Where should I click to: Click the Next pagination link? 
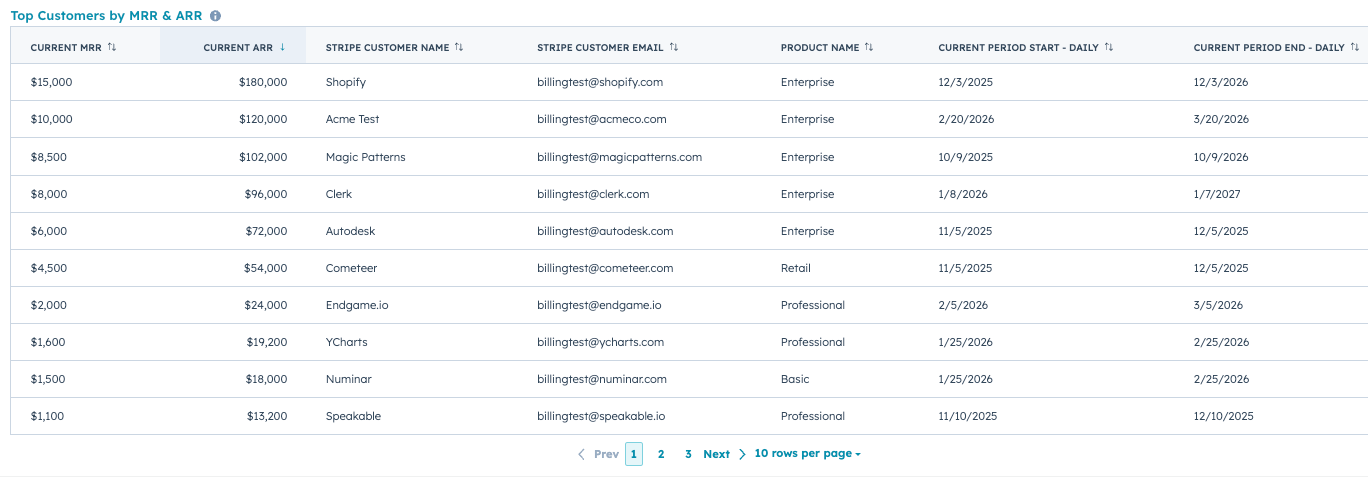716,454
